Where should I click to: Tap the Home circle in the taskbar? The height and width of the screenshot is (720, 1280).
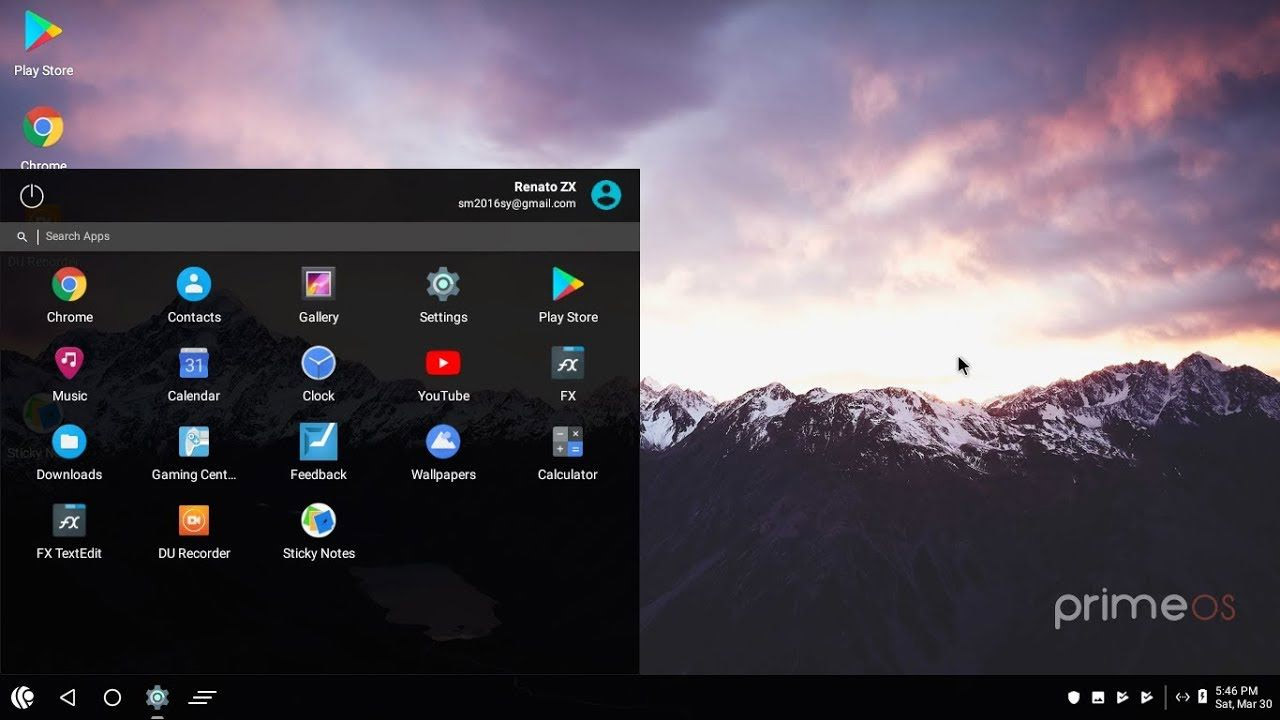point(112,697)
